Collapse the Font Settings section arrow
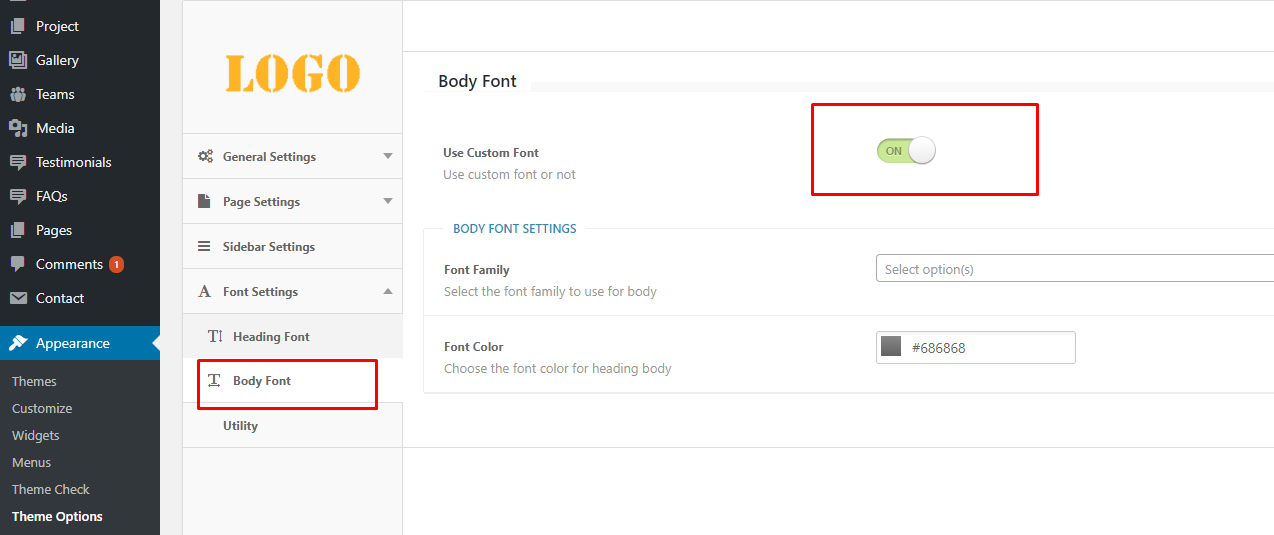The image size is (1274, 535). [x=388, y=291]
